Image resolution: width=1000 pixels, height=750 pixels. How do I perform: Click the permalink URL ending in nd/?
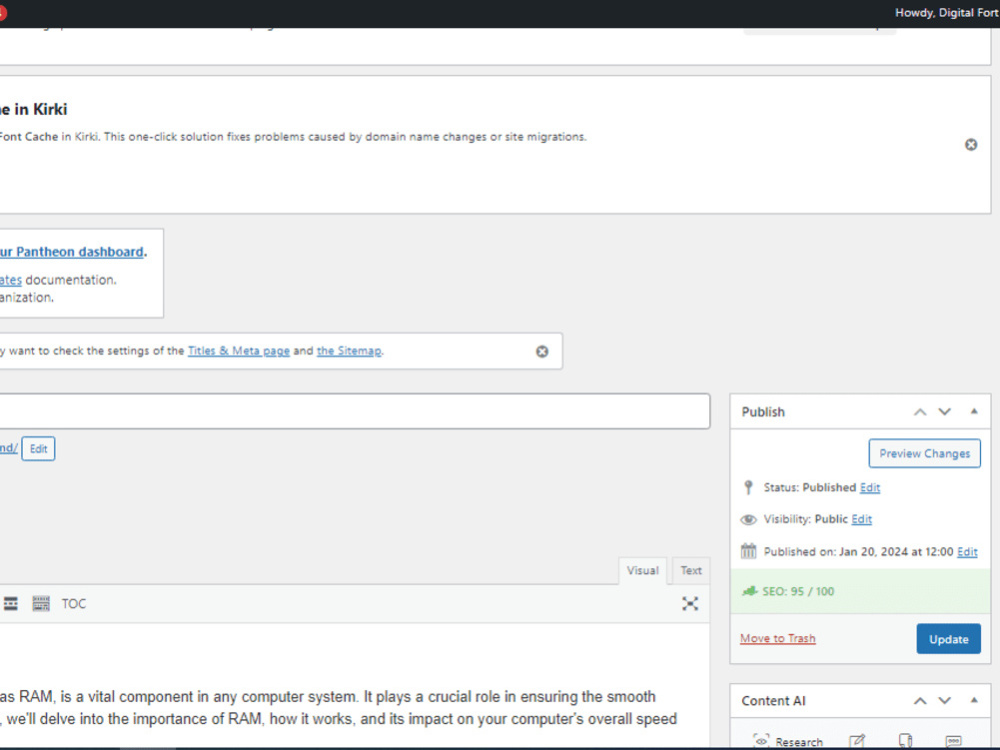8,448
